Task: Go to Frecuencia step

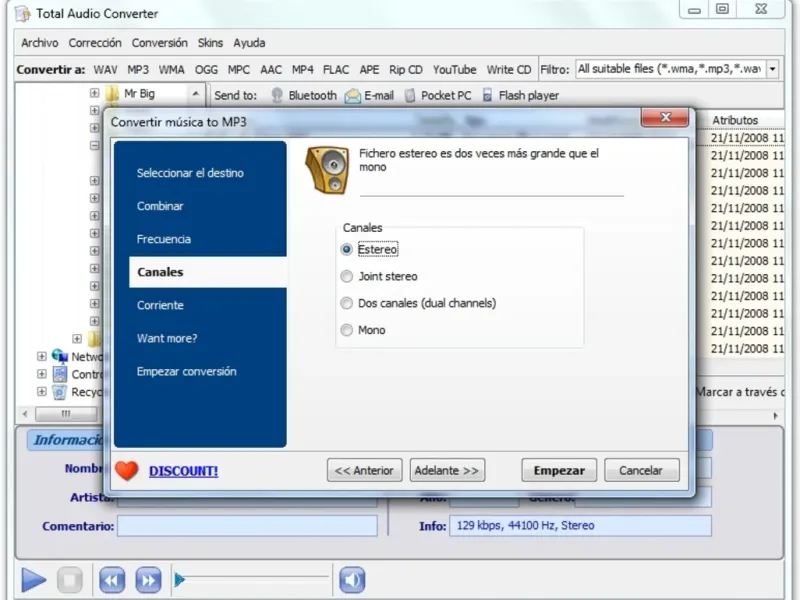Action: click(164, 239)
